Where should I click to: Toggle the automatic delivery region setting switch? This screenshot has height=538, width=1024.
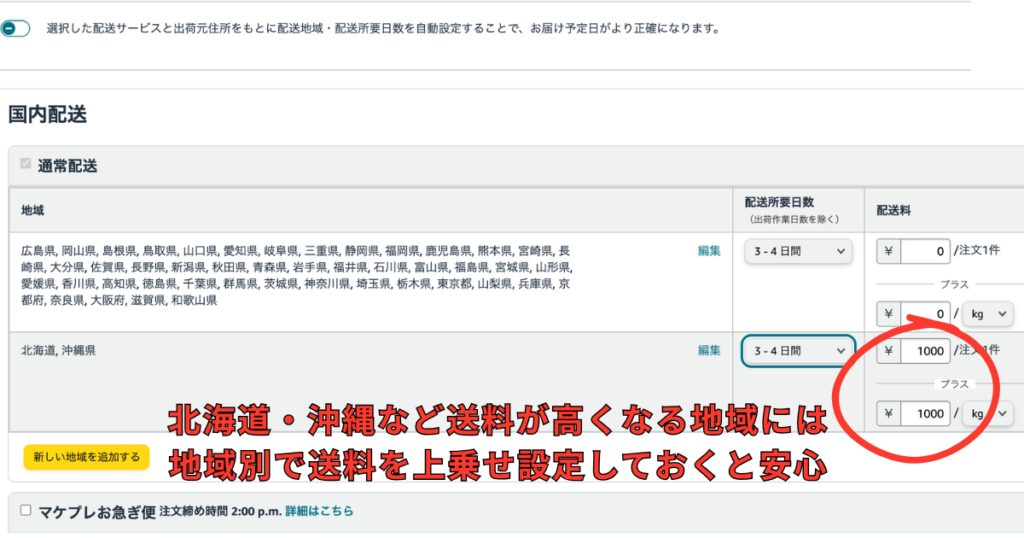(16, 29)
